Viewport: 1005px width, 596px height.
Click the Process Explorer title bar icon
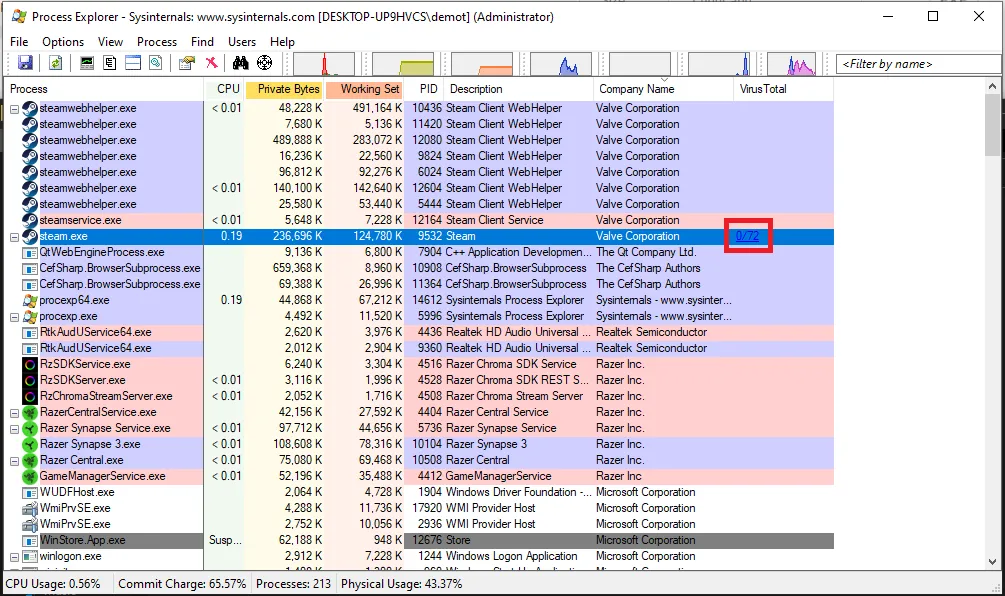coord(19,17)
